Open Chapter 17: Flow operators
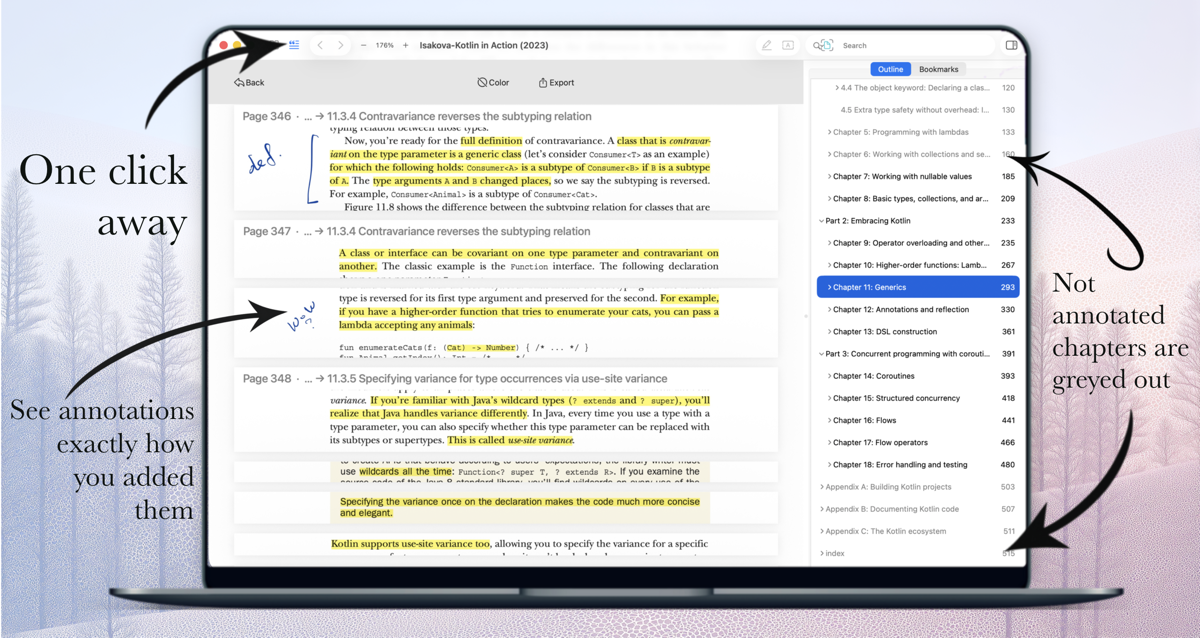Image resolution: width=1200 pixels, height=638 pixels. [918, 442]
